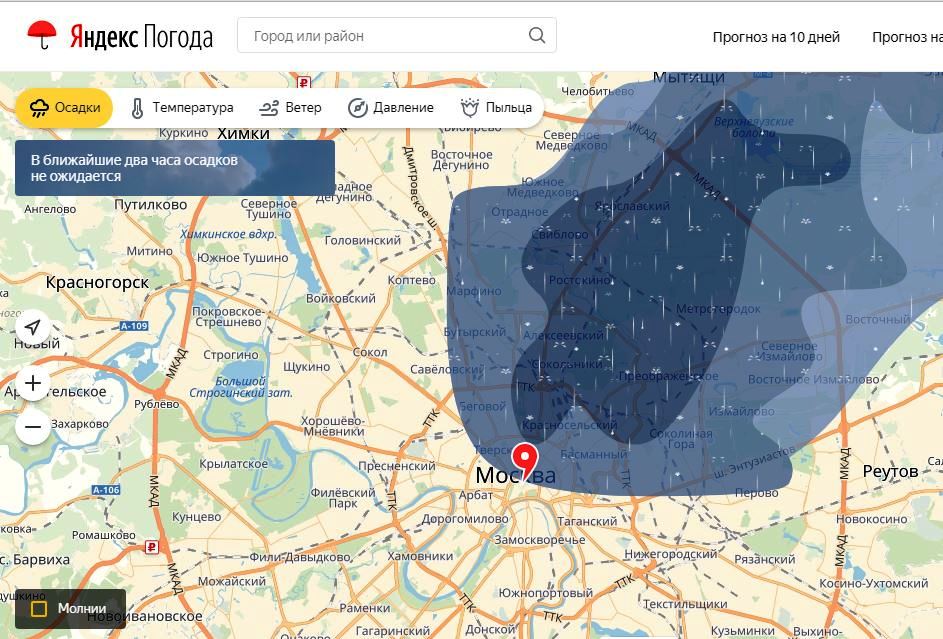Click the Головинский district label
The height and width of the screenshot is (639, 943).
[363, 240]
